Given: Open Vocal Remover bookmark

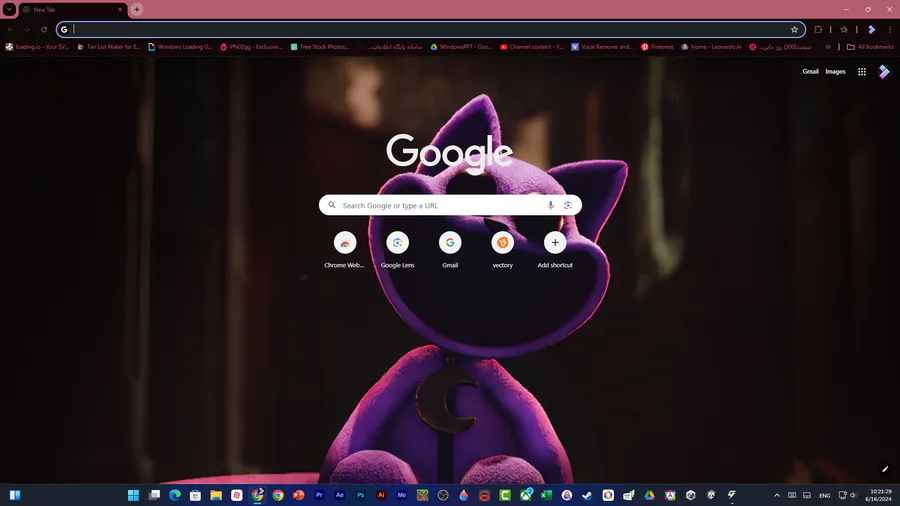Looking at the screenshot, I should [602, 47].
